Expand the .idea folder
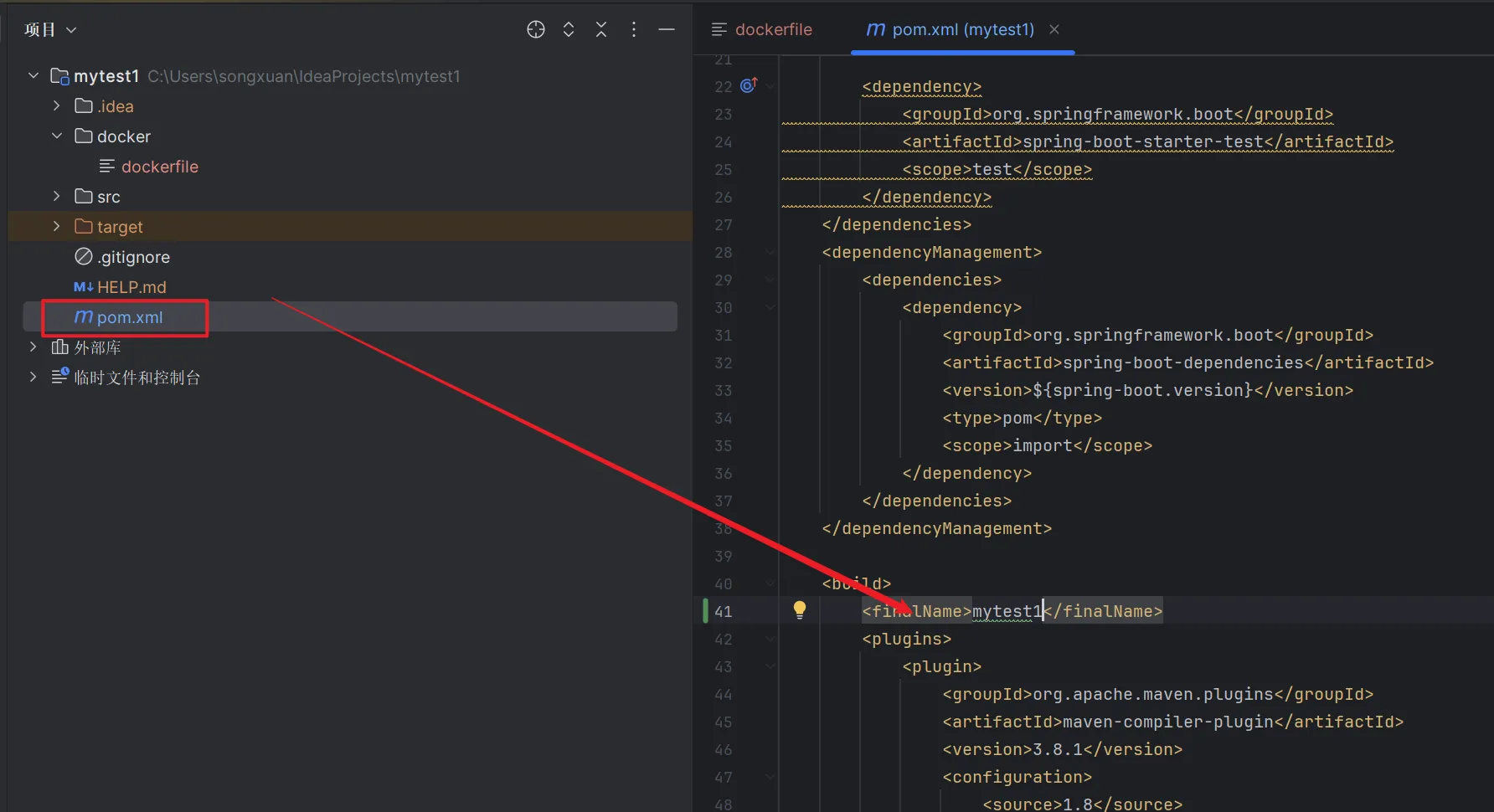Viewport: 1494px width, 812px height. tap(57, 106)
